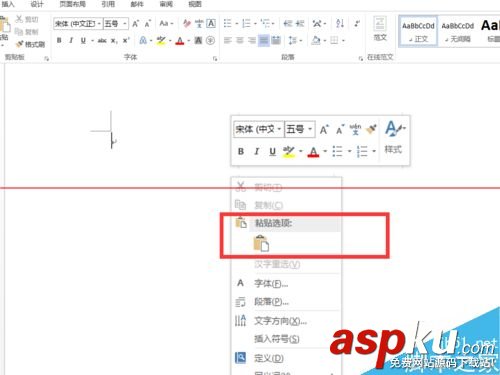Open Change Case (Aa) dropdown
Viewport: 500px width, 375px height.
pos(166,23)
